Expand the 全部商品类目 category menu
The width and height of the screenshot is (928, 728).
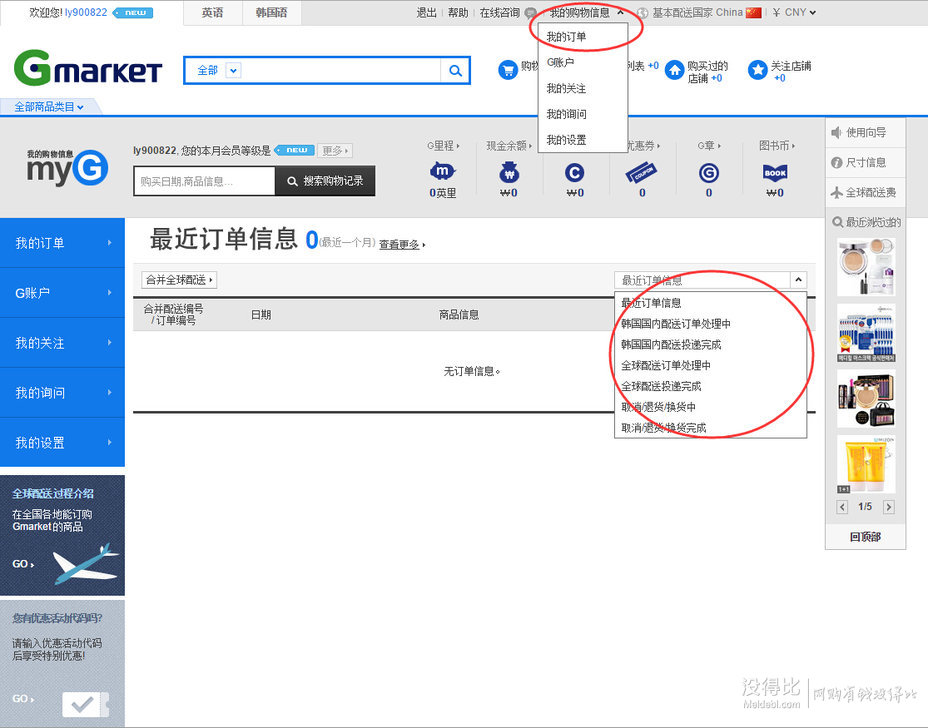49,107
